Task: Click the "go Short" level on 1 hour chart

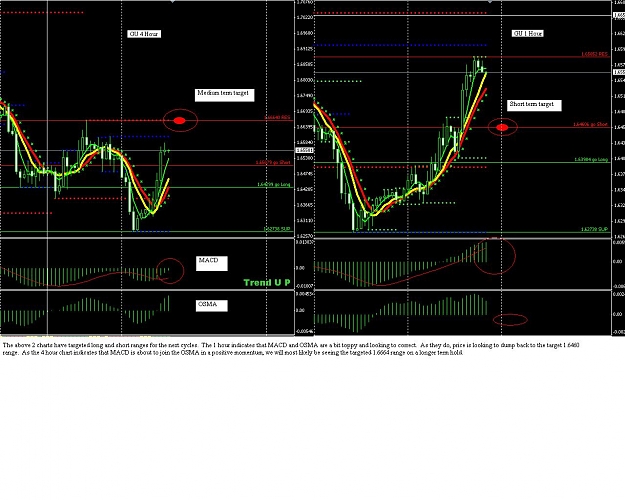Action: pyautogui.click(x=591, y=124)
